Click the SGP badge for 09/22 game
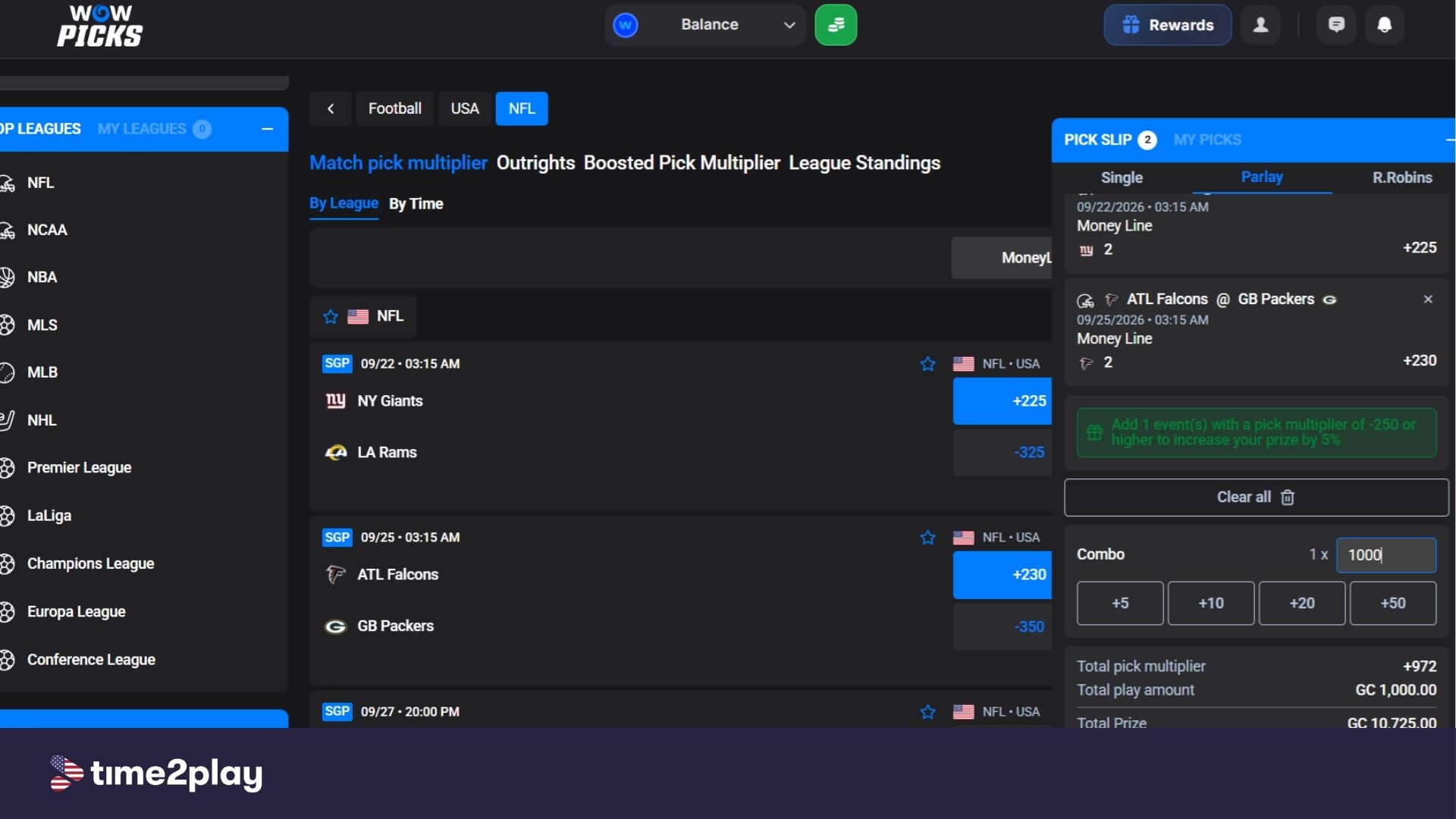 coord(337,363)
